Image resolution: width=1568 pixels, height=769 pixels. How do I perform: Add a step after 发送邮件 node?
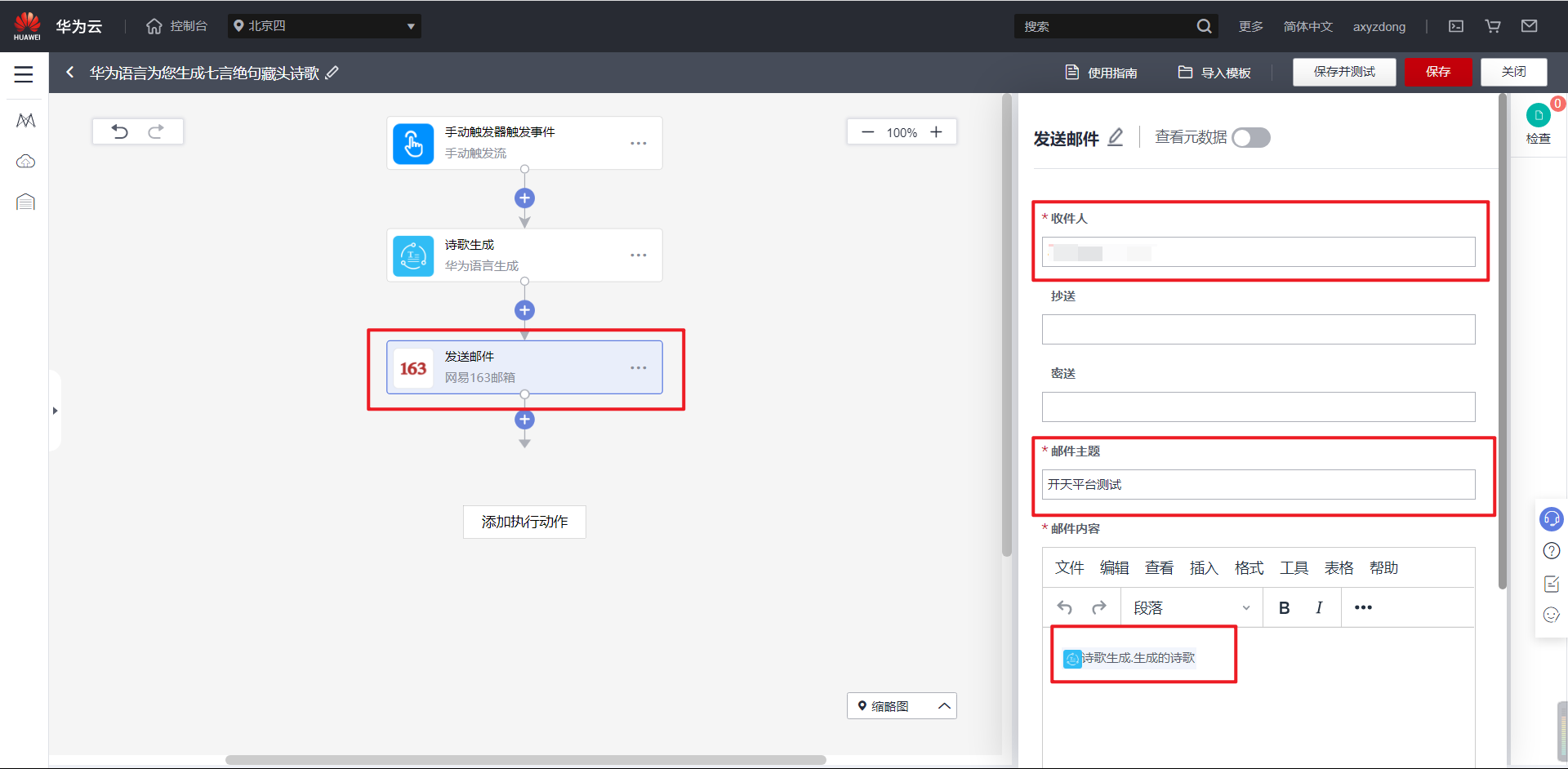coord(524,420)
